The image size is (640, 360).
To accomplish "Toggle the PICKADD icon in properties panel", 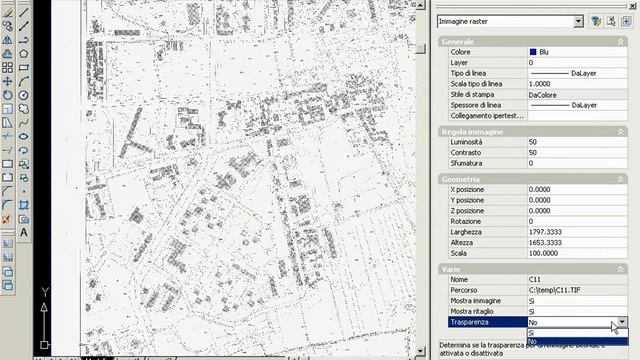I will 626,21.
